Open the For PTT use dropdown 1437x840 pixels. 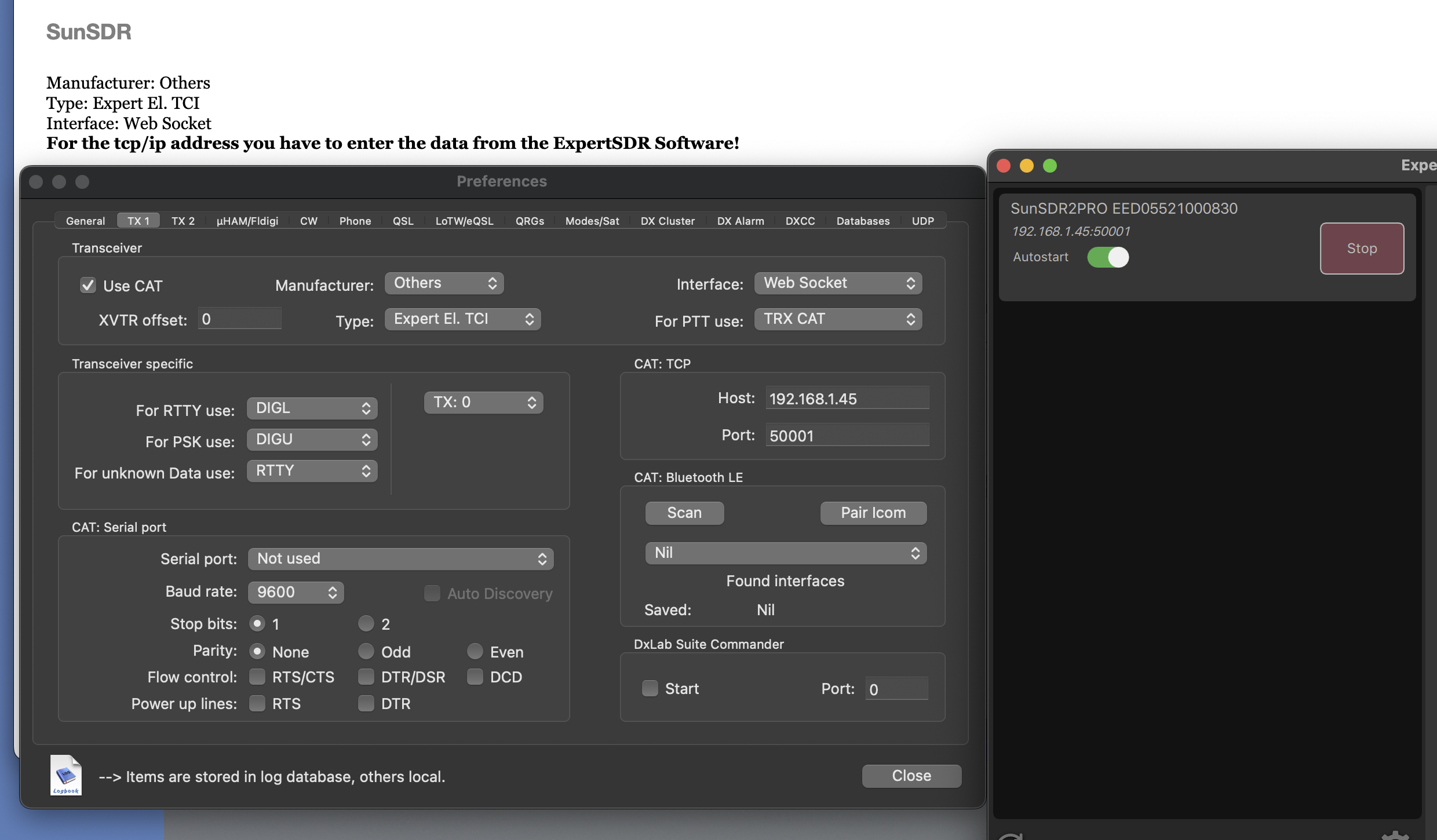pos(838,319)
